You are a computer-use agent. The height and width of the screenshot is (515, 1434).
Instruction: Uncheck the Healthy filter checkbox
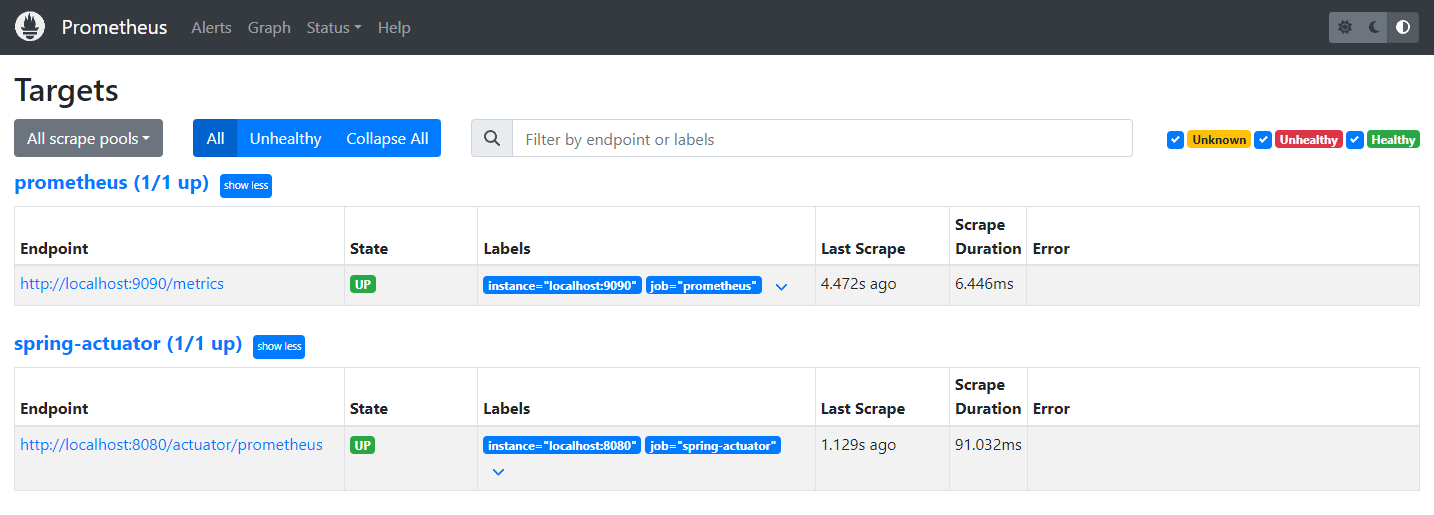1355,140
